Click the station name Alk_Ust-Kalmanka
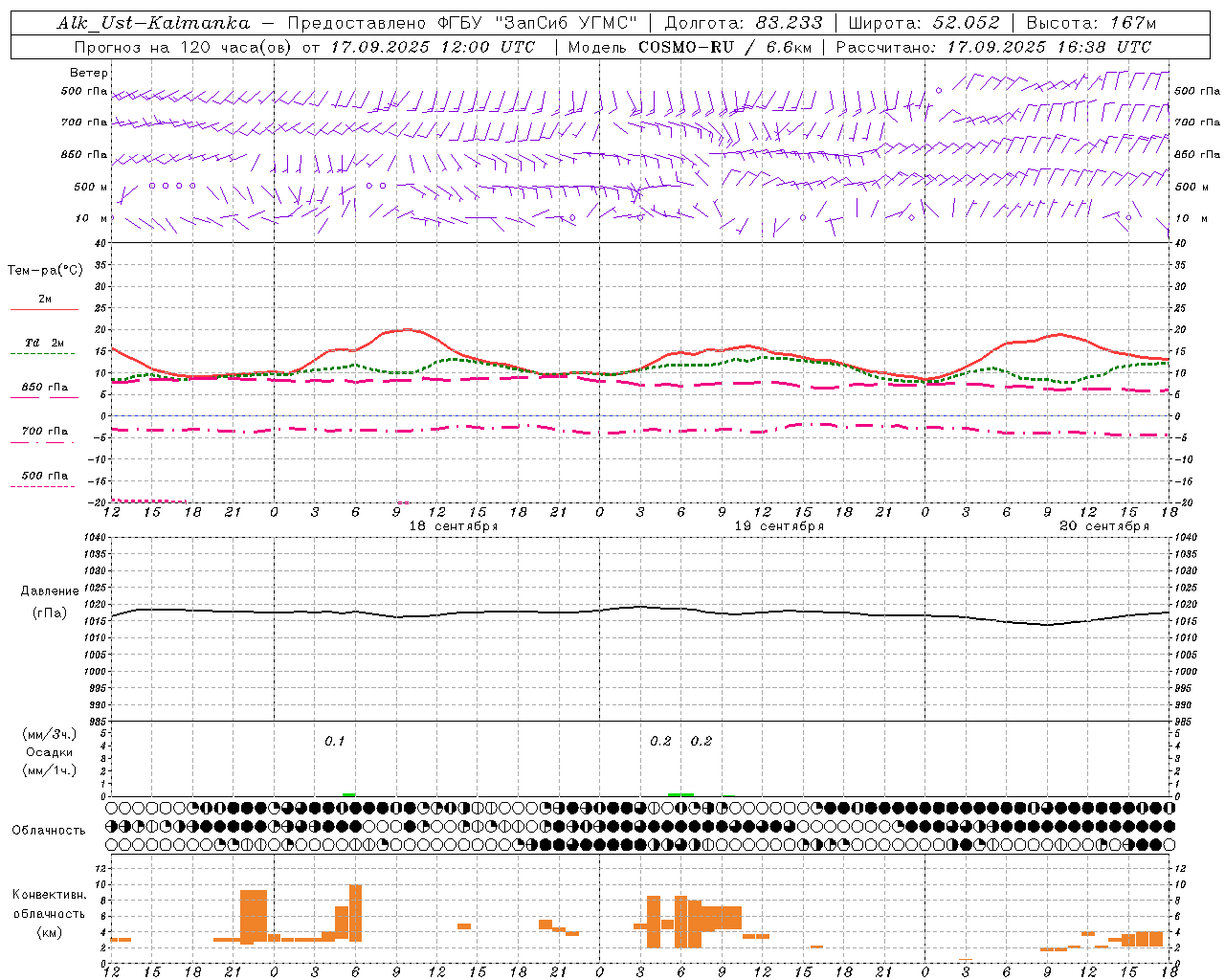 click(x=153, y=24)
